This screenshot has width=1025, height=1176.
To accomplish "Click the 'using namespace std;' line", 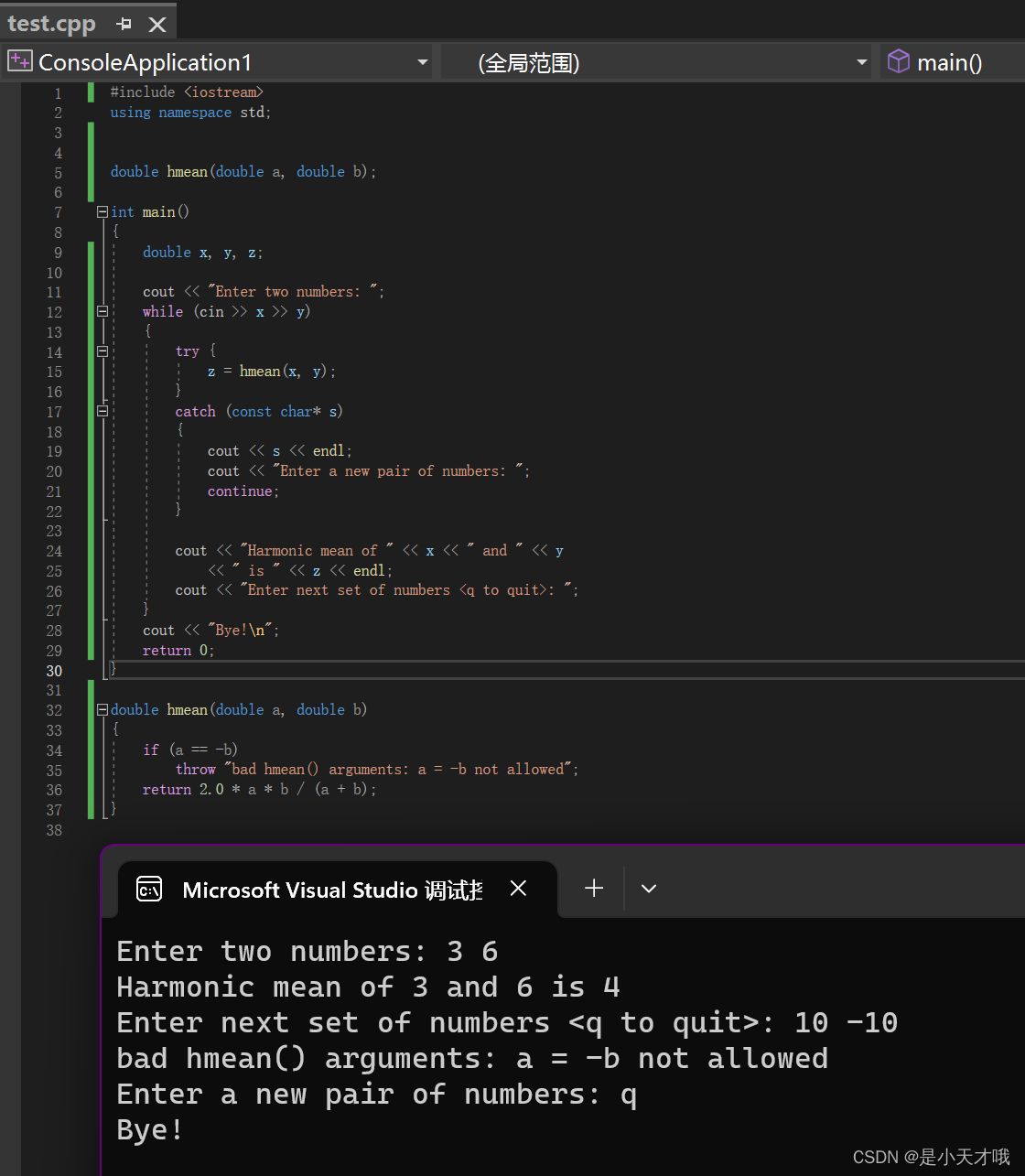I will click(x=190, y=113).
